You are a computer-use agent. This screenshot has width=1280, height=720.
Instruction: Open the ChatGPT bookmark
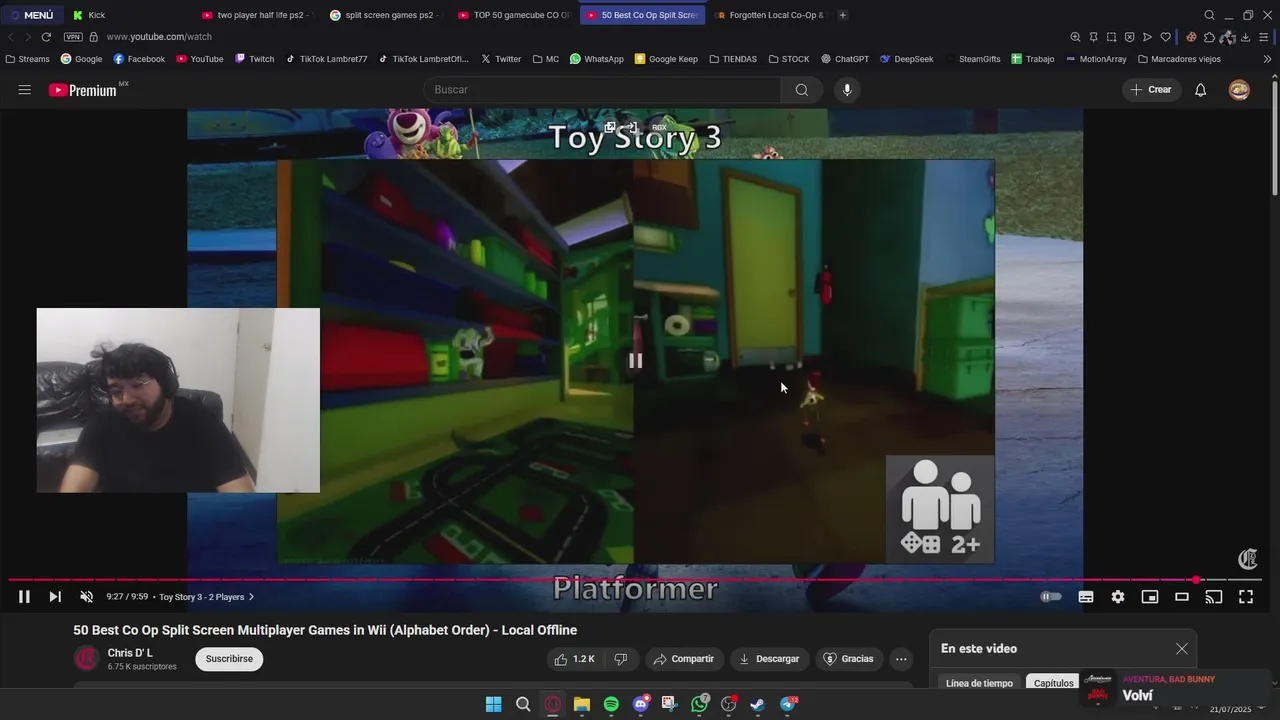click(x=845, y=59)
